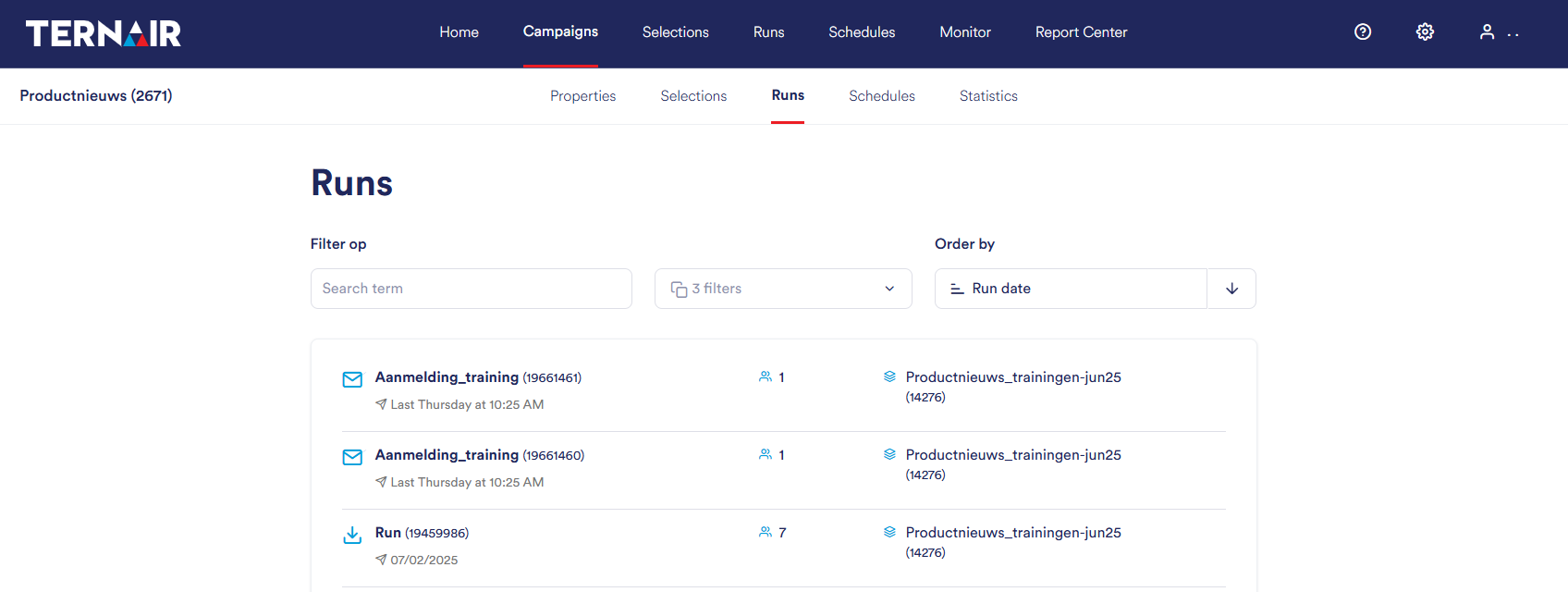Click the user account icon

[1487, 32]
